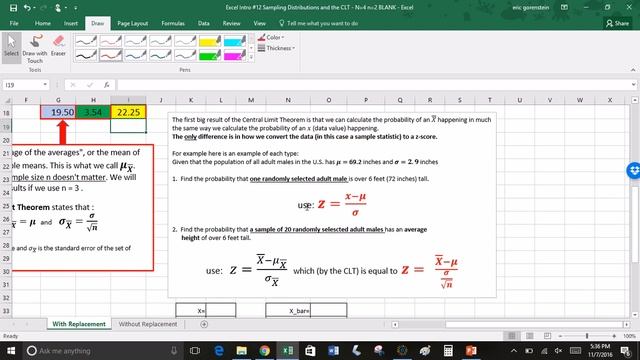Collapse the ribbon with the chevron
Viewport: 640px width, 360px height.
(633, 70)
